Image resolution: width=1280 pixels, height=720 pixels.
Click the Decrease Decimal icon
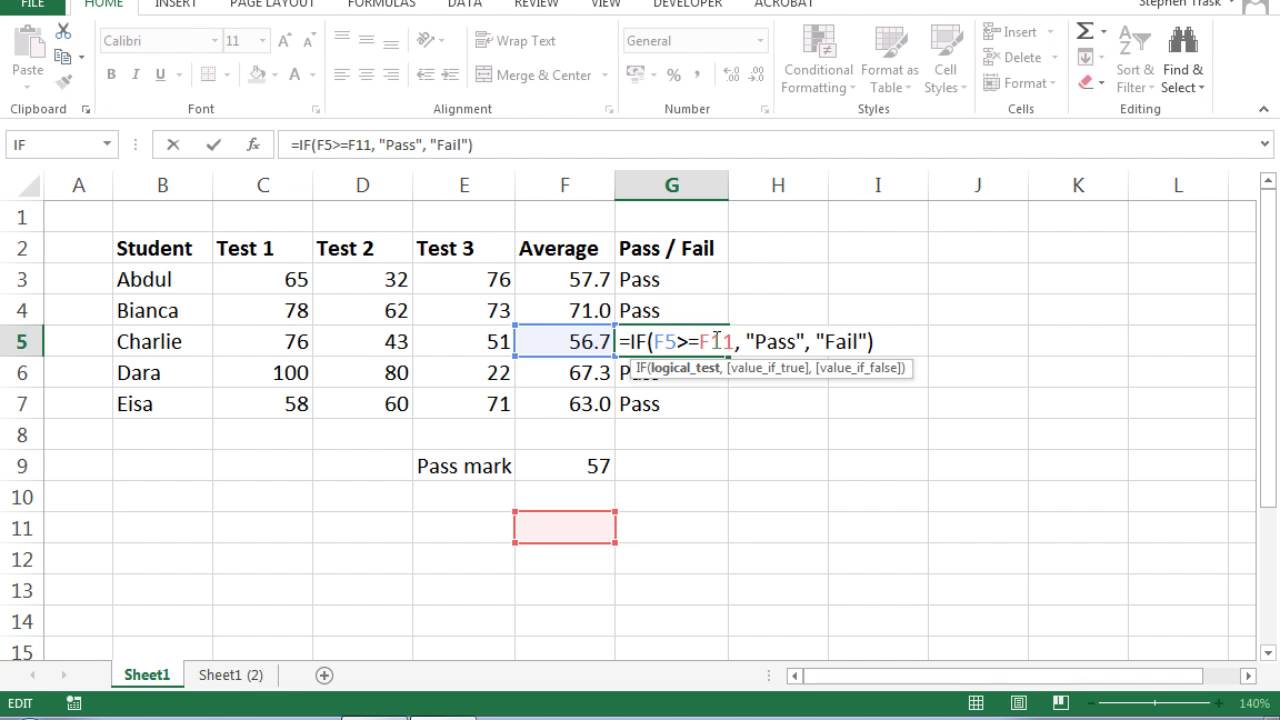(755, 74)
